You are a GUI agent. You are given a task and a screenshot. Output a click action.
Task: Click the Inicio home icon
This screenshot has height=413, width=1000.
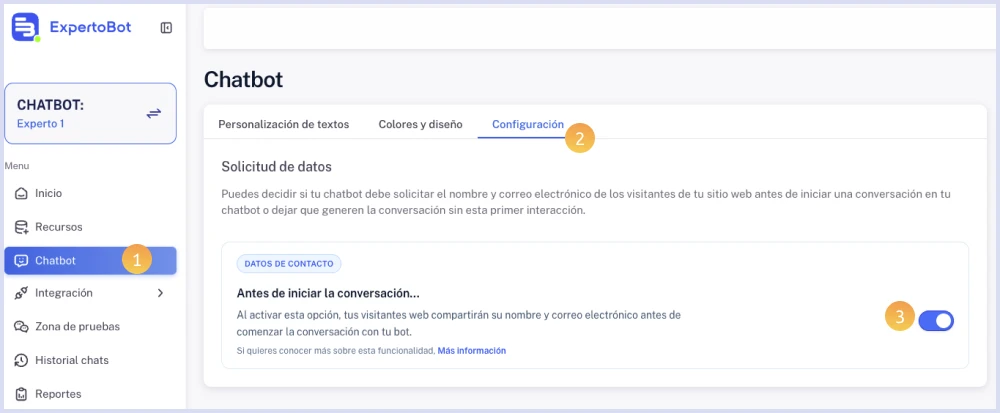[21, 193]
